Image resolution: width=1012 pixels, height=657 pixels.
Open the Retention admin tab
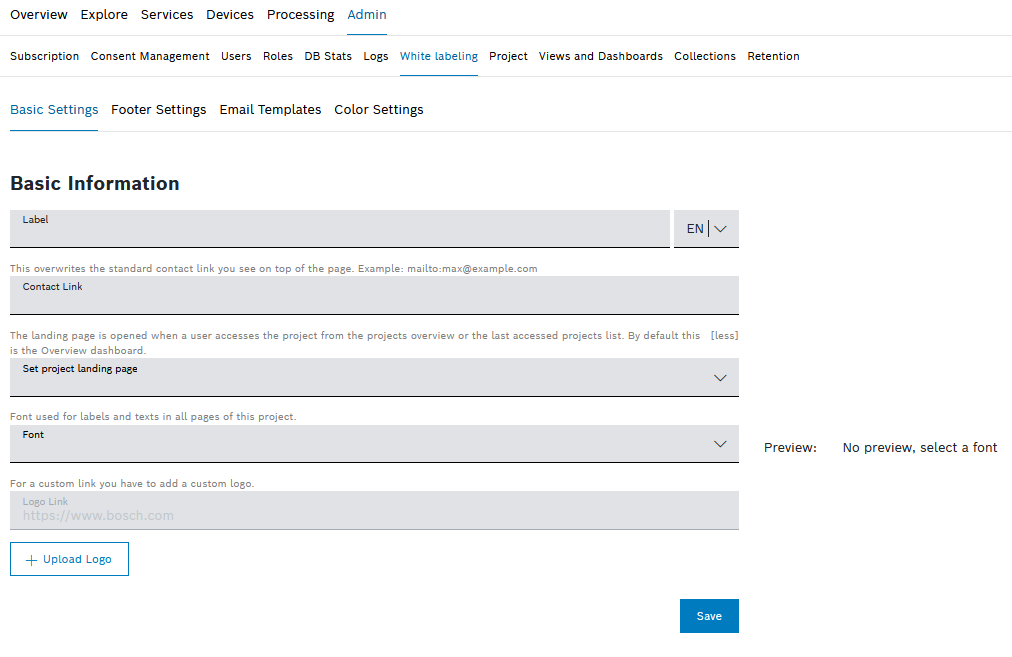coord(773,57)
